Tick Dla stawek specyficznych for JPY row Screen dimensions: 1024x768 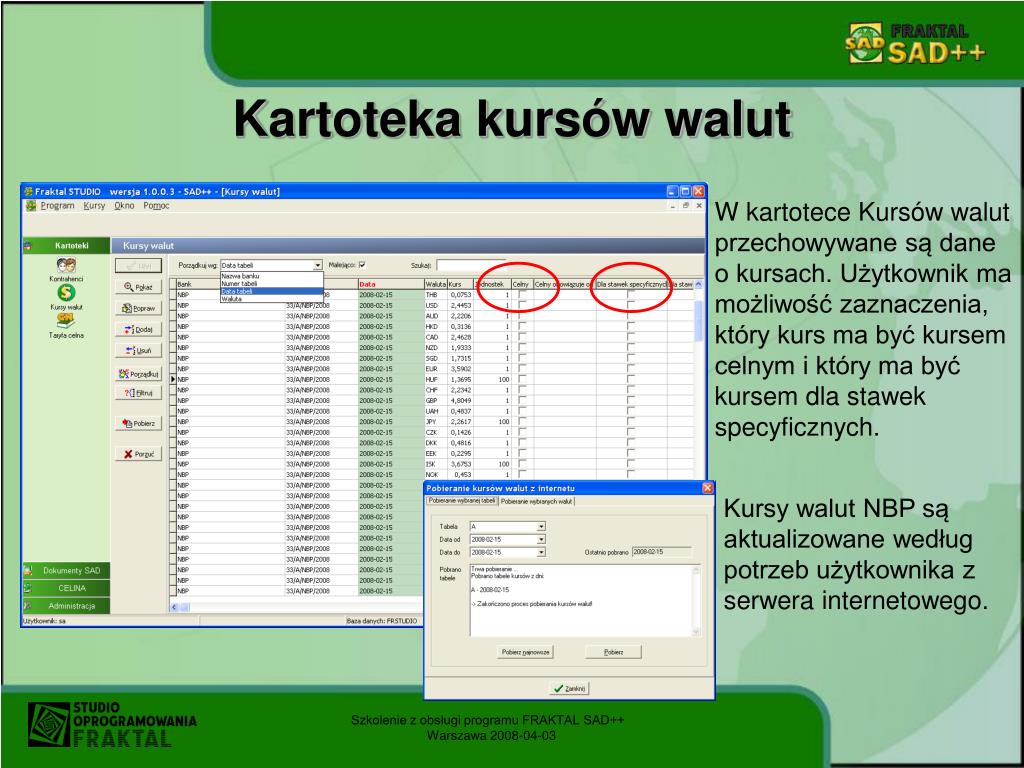[630, 422]
